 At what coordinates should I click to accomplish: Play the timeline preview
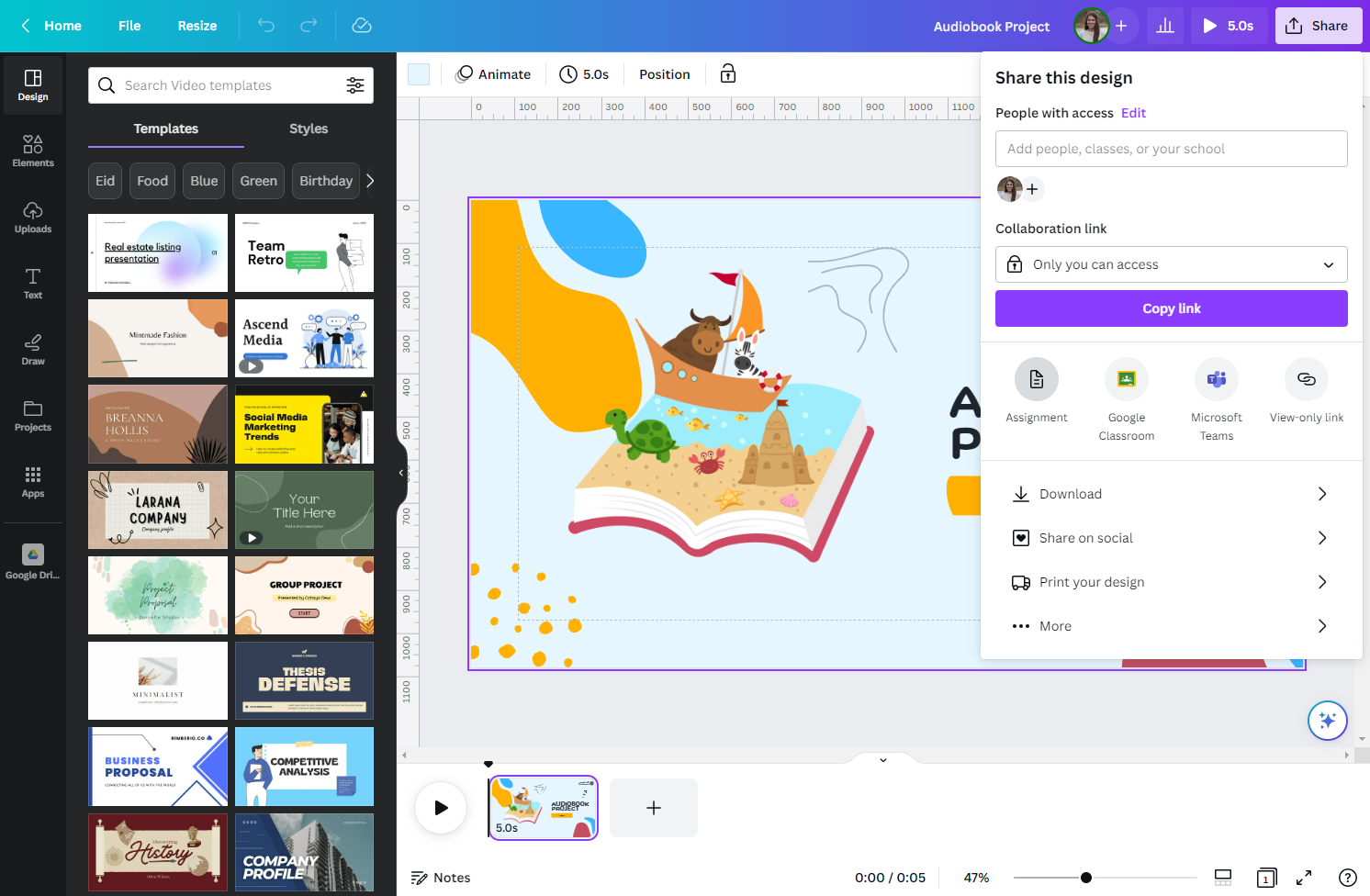tap(442, 808)
